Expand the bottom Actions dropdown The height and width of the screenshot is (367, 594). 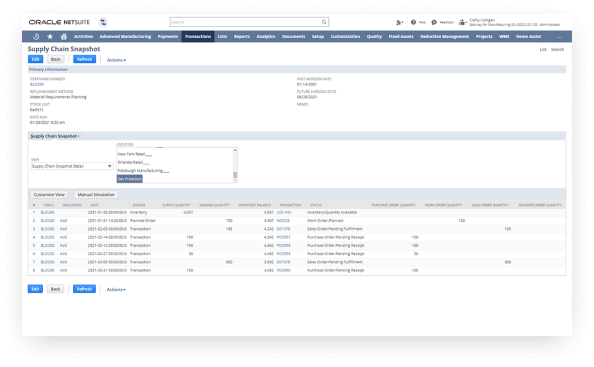point(116,290)
